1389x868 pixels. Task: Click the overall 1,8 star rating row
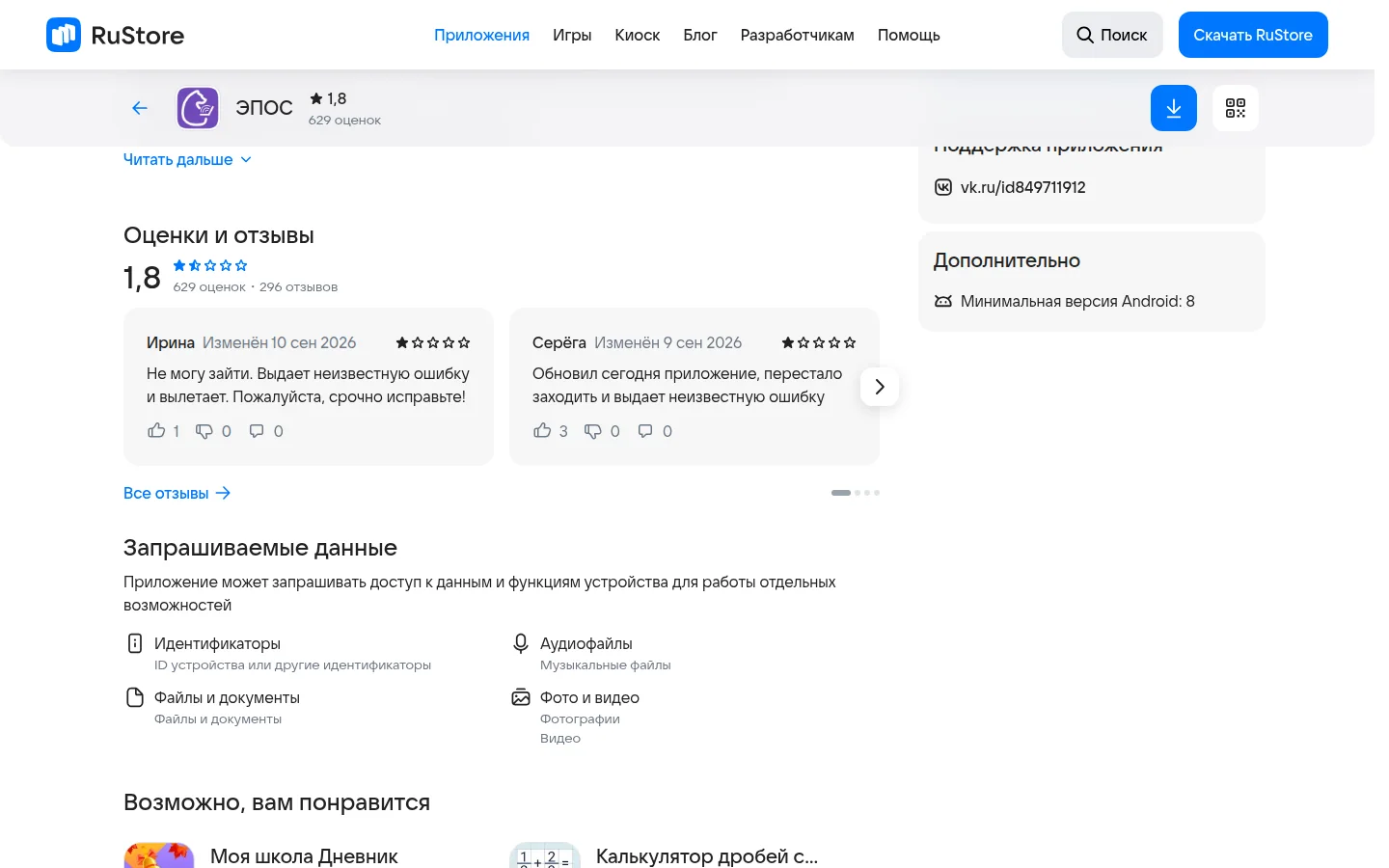pyautogui.click(x=210, y=265)
